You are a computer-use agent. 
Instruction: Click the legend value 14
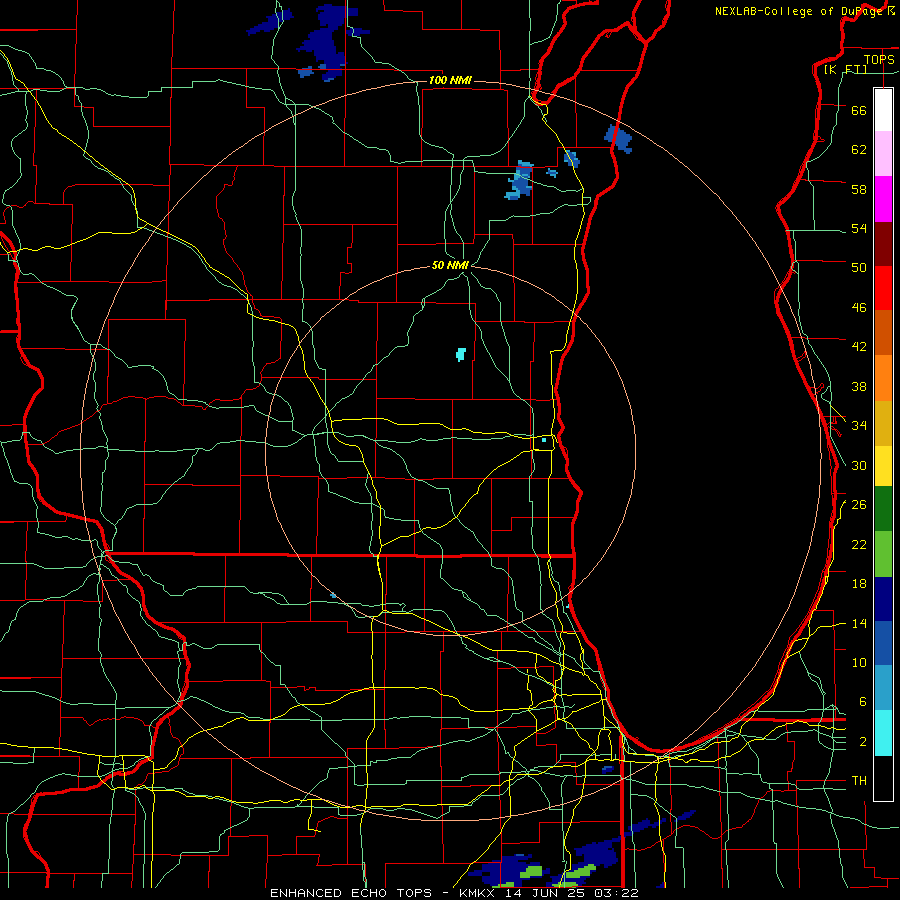[859, 623]
